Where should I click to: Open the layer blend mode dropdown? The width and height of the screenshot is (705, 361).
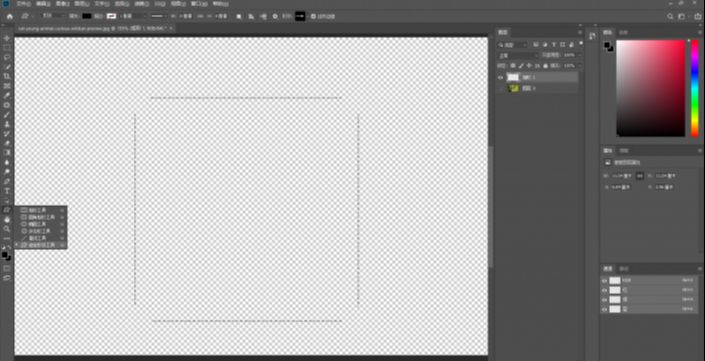[x=518, y=55]
